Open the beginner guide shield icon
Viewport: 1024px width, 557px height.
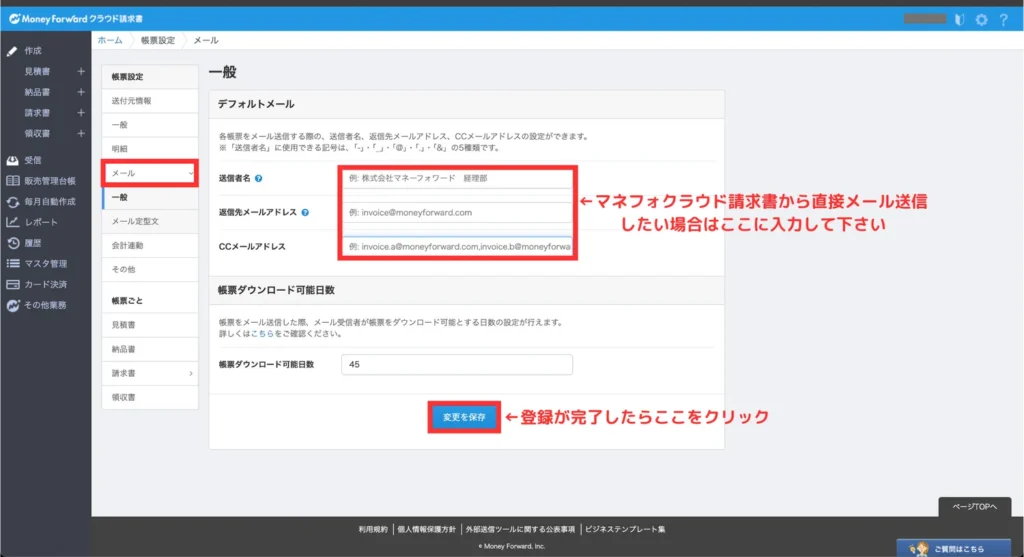pos(959,19)
